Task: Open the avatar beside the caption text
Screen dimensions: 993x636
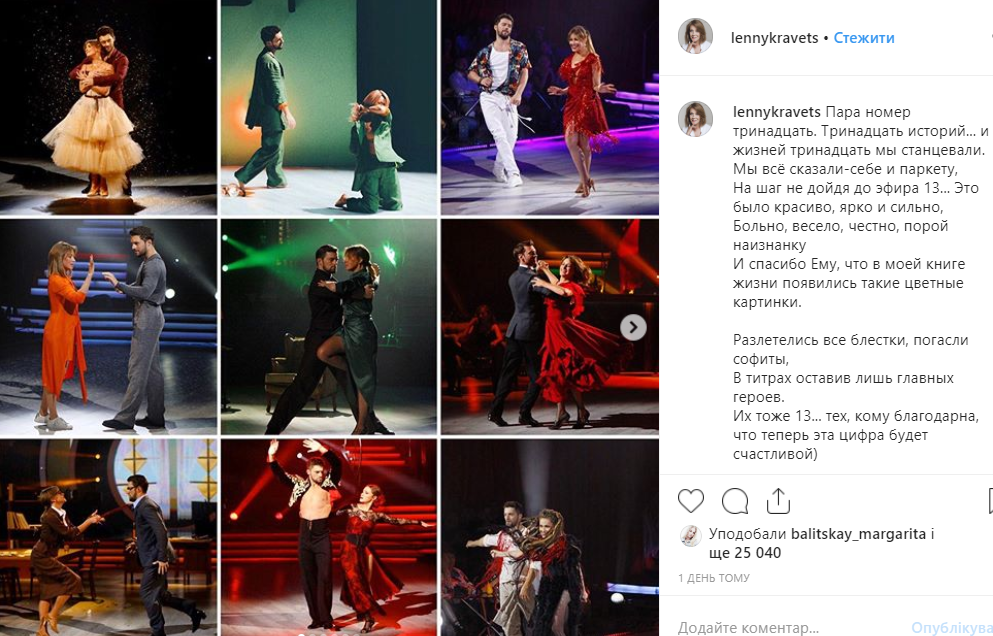Action: [695, 119]
